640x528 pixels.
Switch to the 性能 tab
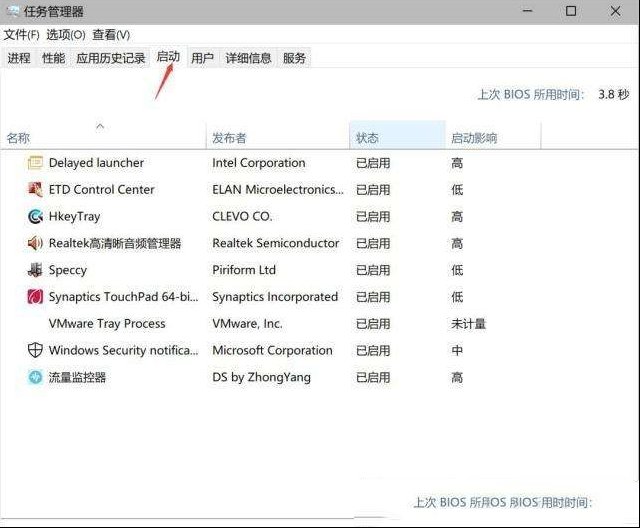(53, 58)
